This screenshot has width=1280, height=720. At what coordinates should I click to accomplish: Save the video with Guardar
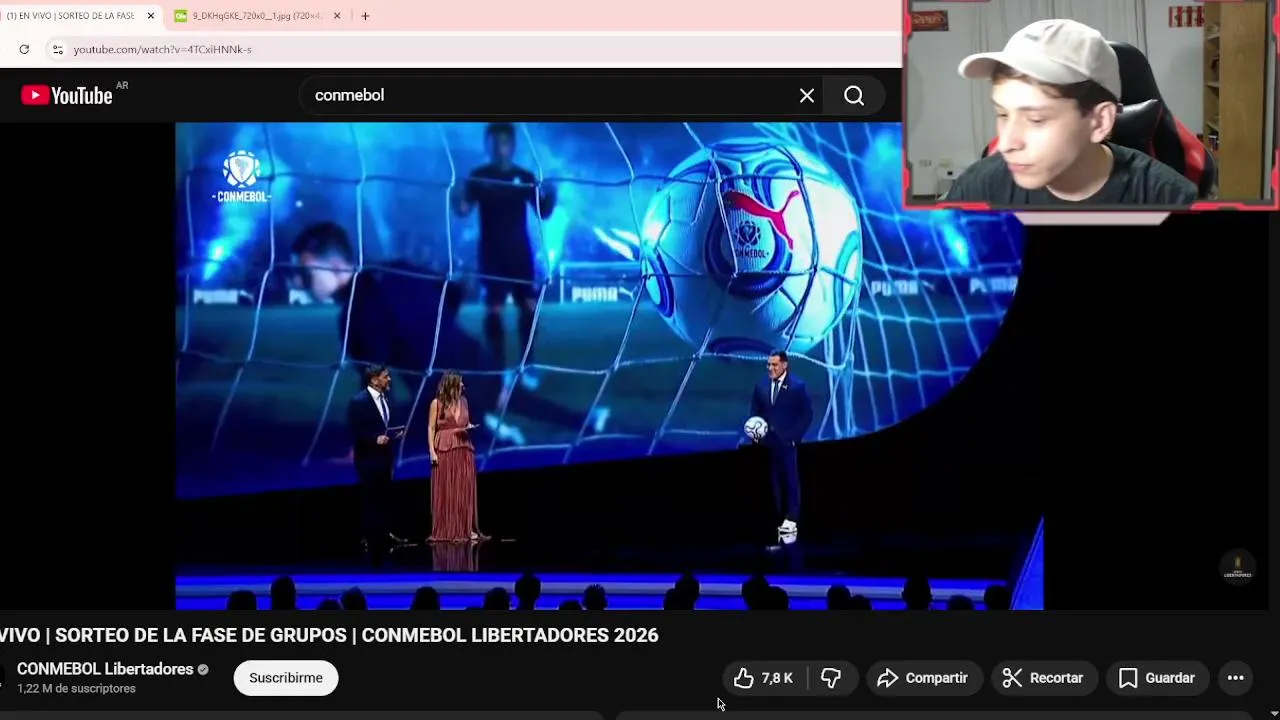(1157, 678)
